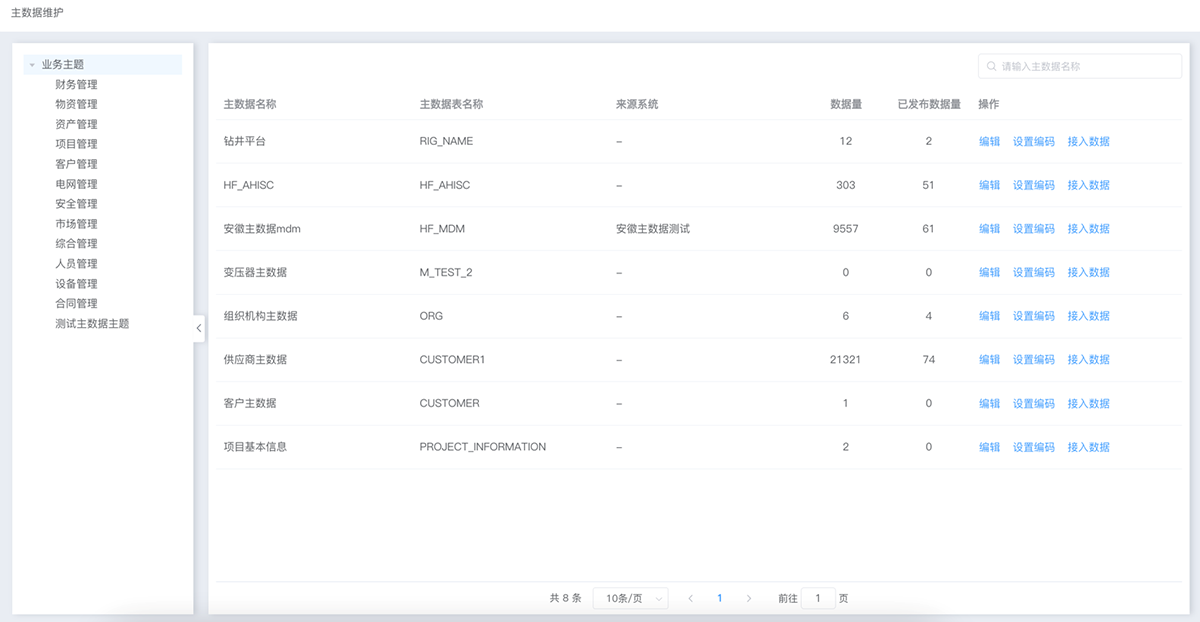Viewport: 1200px width, 622px height.
Task: Click the 主数据名称 column header
Action: tap(250, 104)
